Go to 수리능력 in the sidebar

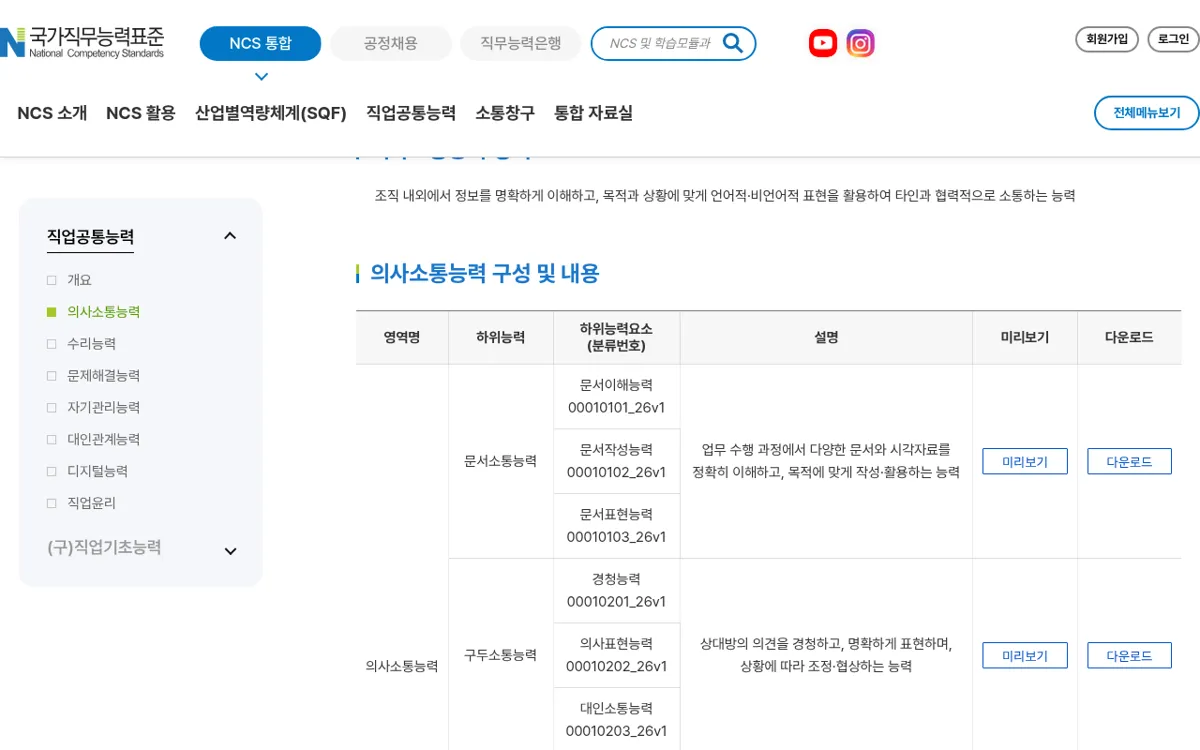[x=91, y=344]
